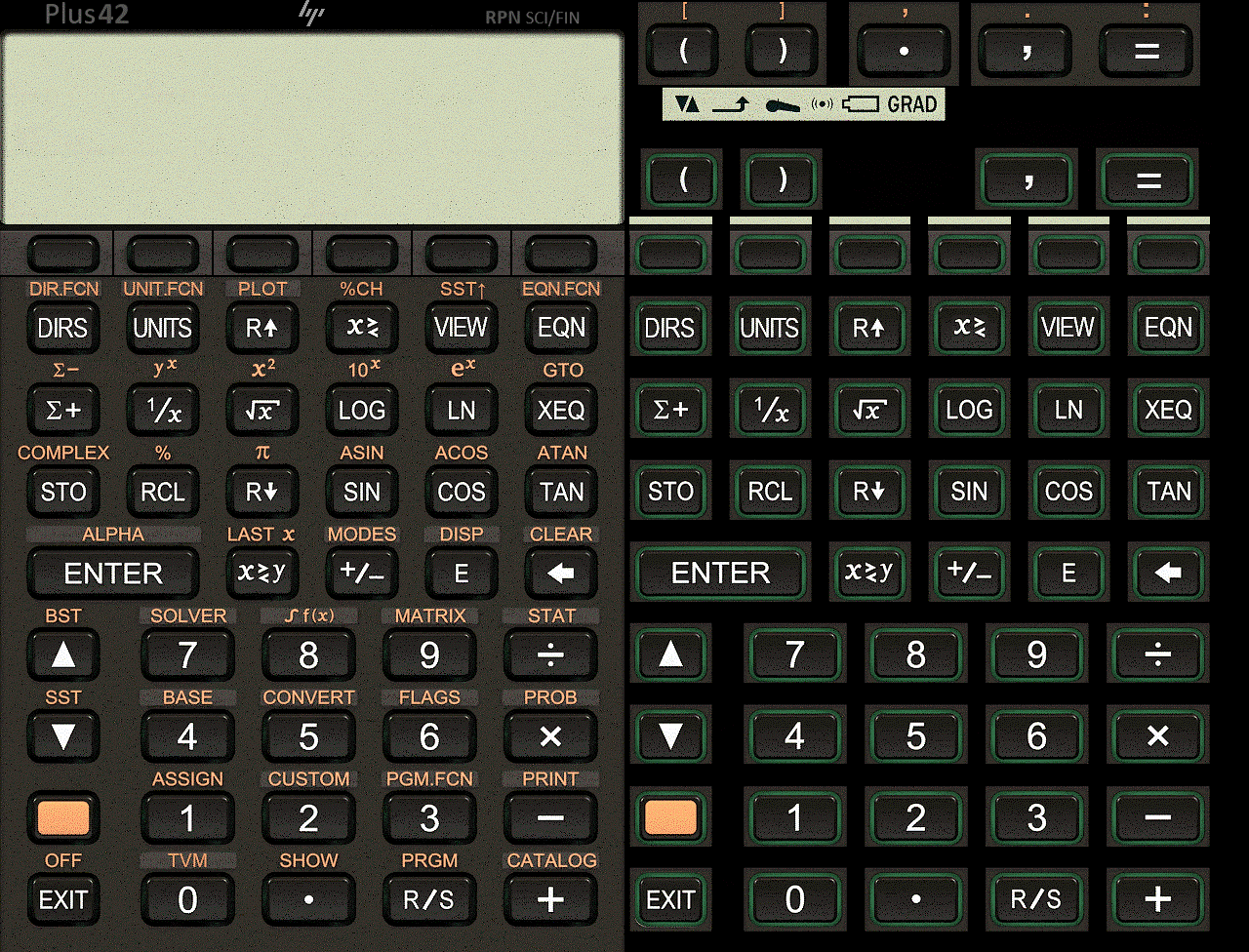Click the DIRS key under the DIR.FCN label
Image resolution: width=1249 pixels, height=952 pixels.
pos(63,328)
